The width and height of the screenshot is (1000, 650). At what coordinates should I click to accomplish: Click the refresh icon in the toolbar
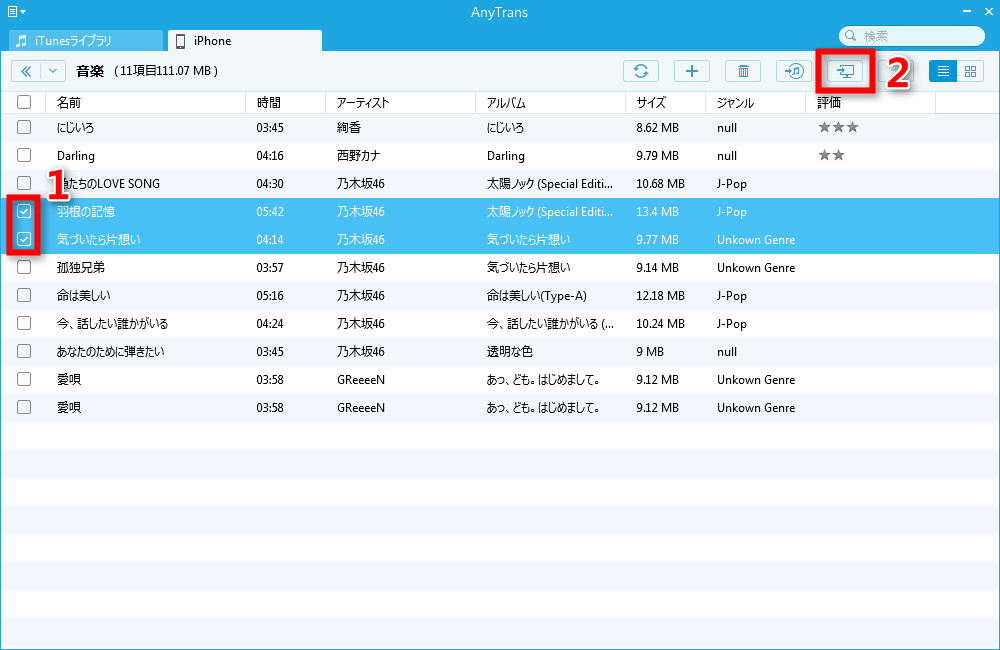click(641, 71)
